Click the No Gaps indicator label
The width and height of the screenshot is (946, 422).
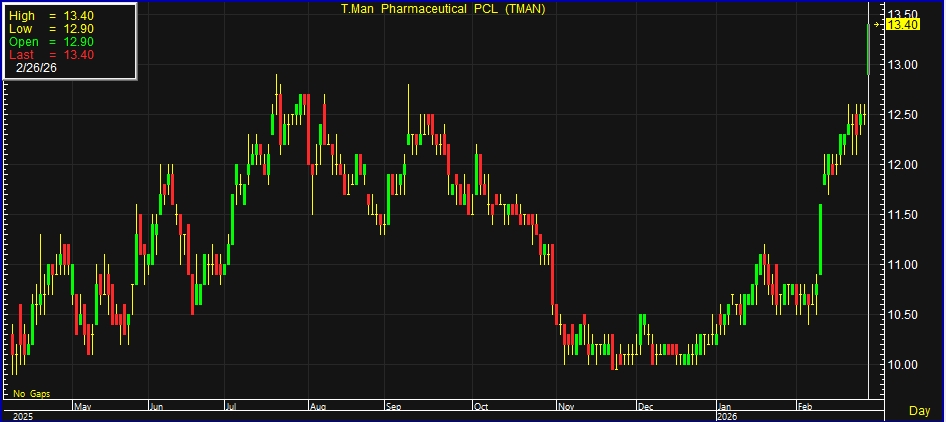[32, 395]
